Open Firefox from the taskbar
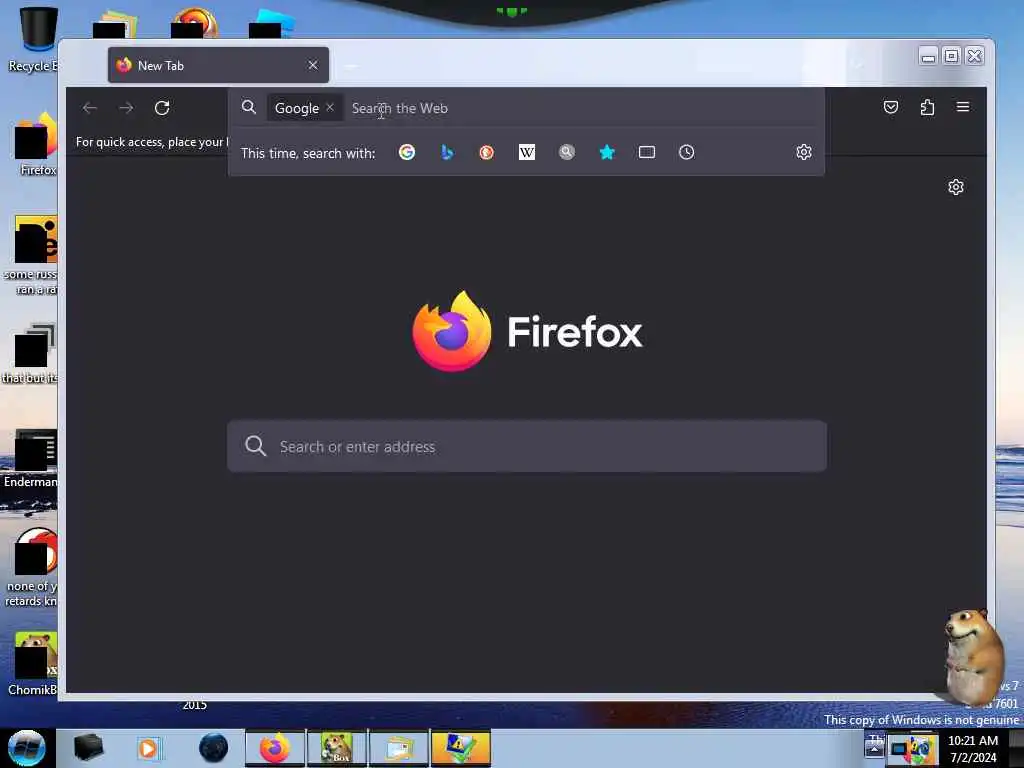This screenshot has width=1024, height=768. pyautogui.click(x=275, y=748)
